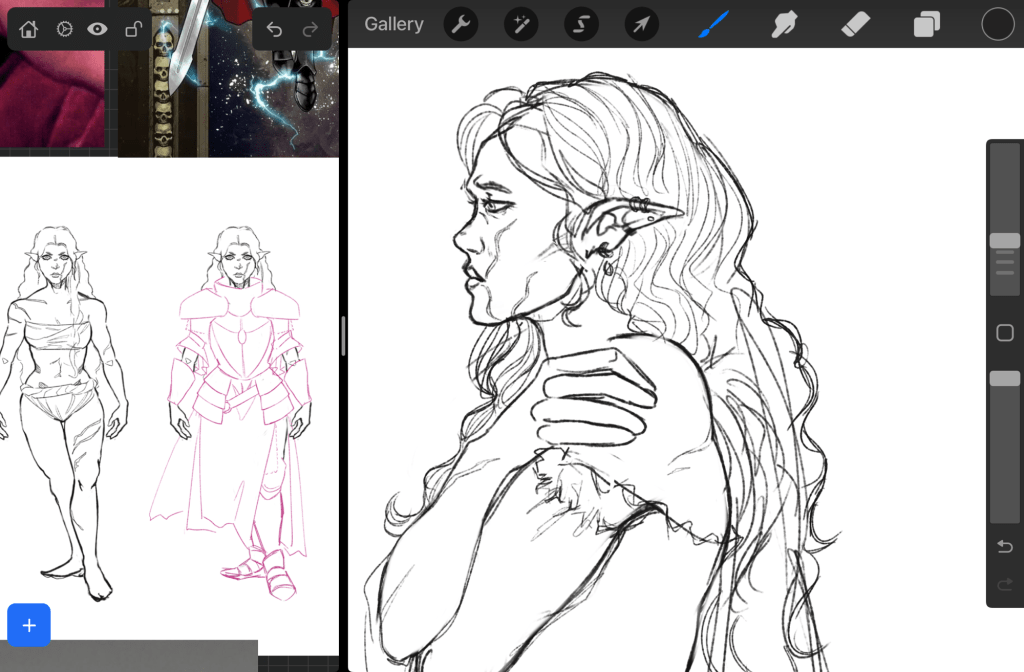Viewport: 1024px width, 672px height.
Task: Open the Layers panel
Action: (x=927, y=24)
